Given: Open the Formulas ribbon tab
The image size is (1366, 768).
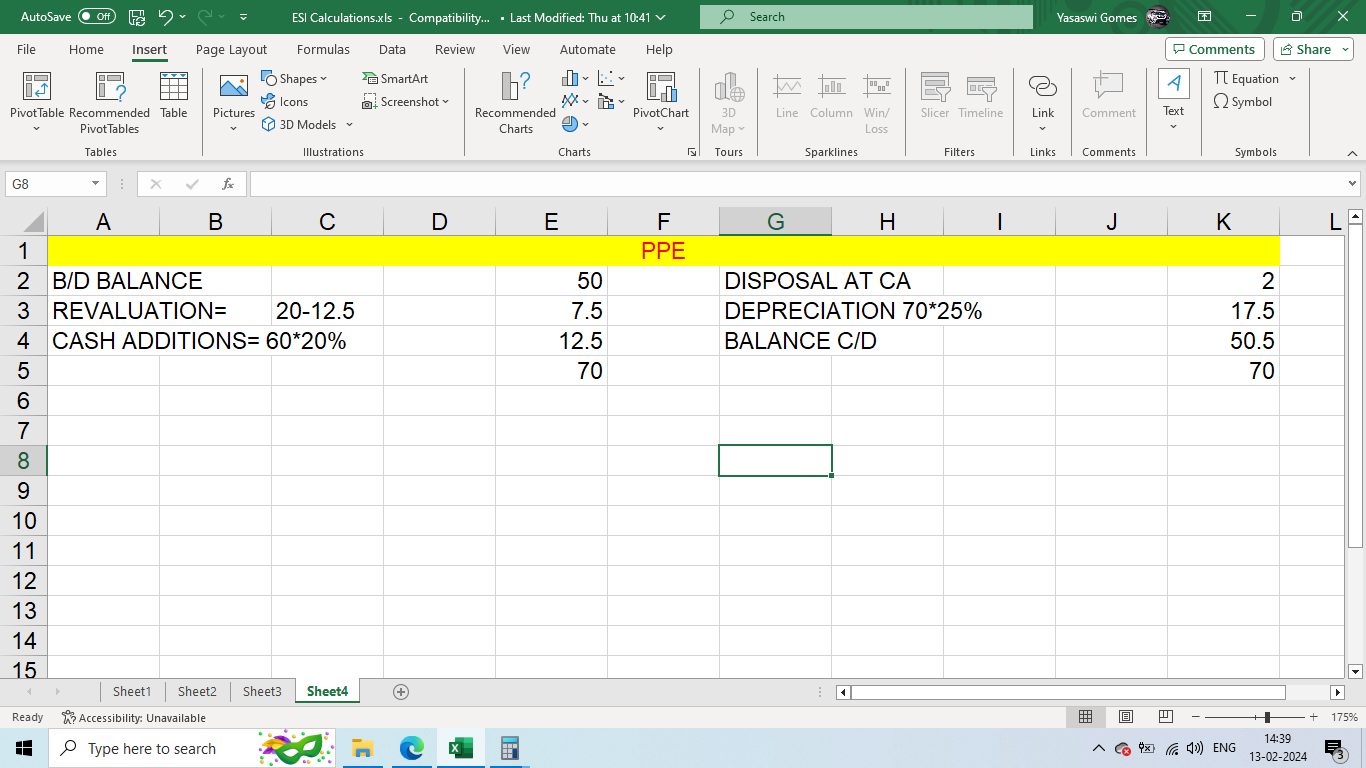Looking at the screenshot, I should point(323,49).
